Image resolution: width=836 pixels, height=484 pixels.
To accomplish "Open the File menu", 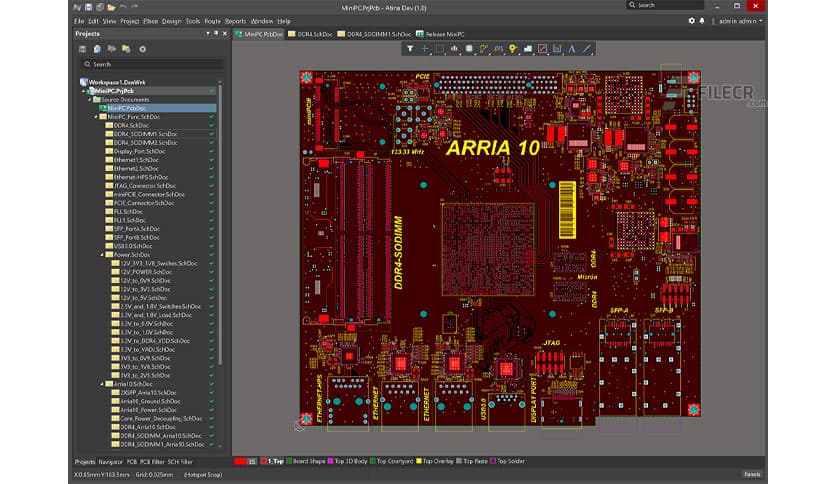I will (79, 21).
